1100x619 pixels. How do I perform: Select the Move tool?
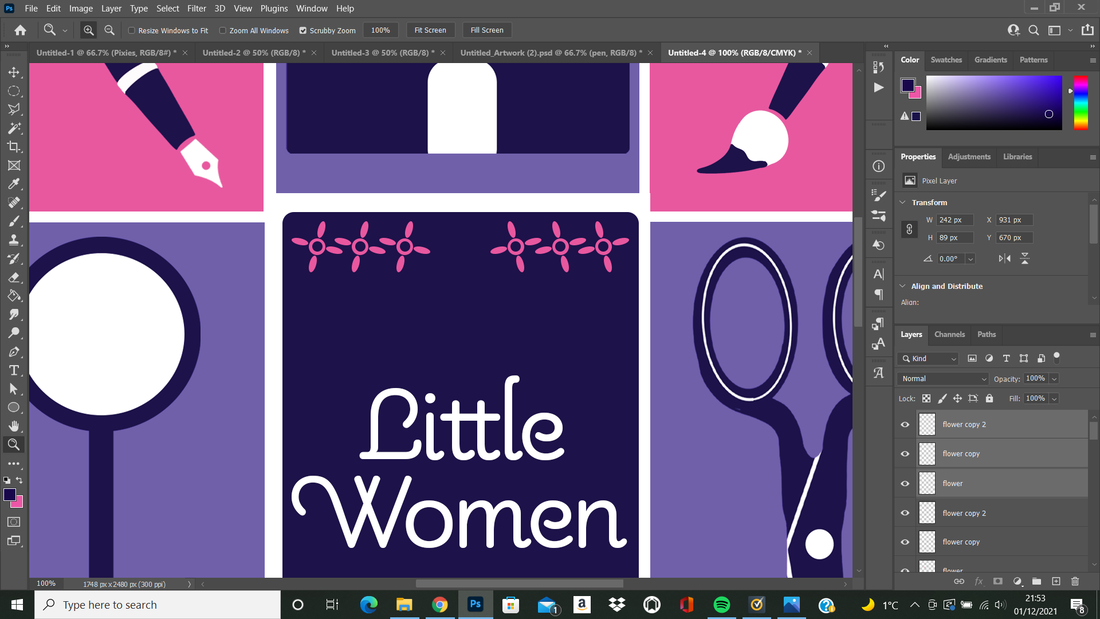[13, 72]
